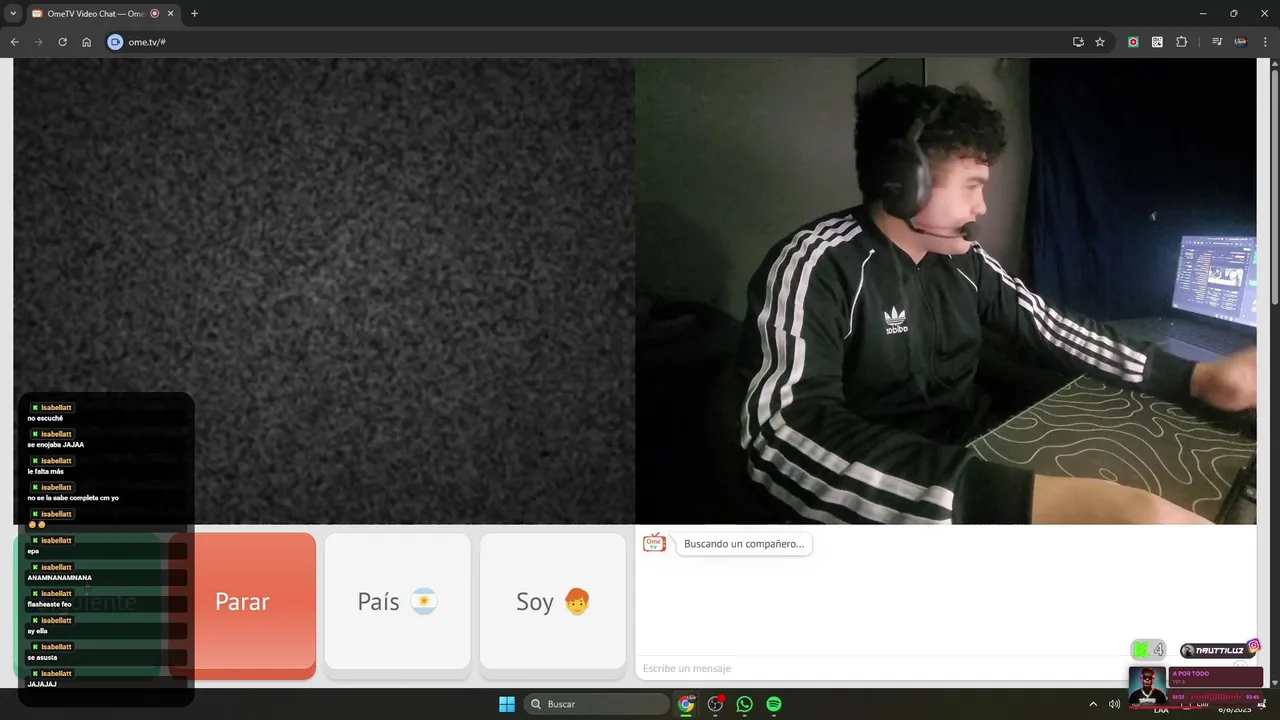
Task: Click the local webcam video feed
Action: (x=945, y=291)
